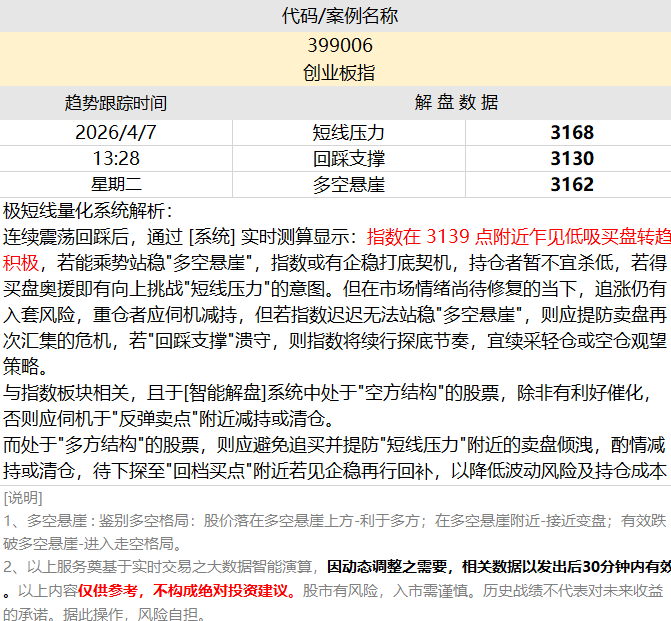Click the 极短线量化系统解析 heading

coord(88,211)
